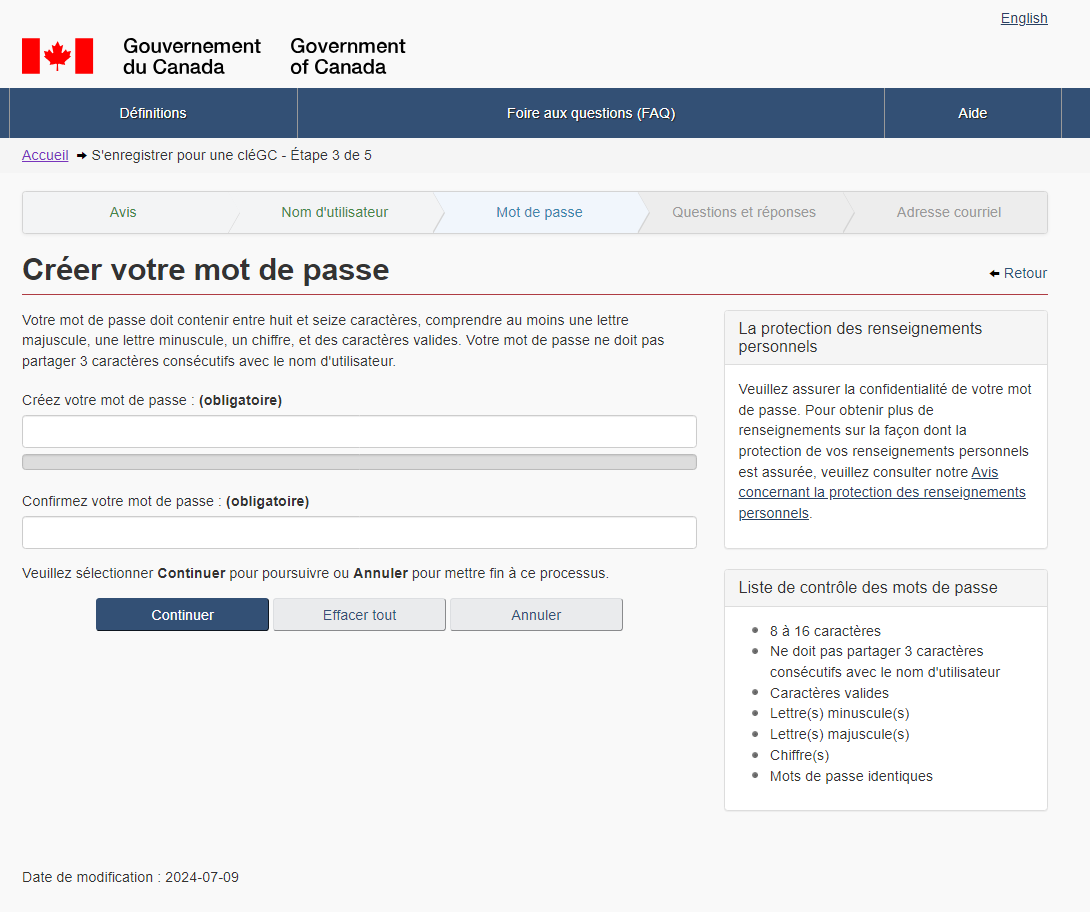The image size is (1090, 912).
Task: Open the privacy notice (Avis concernant la protection) link
Action: [x=882, y=492]
